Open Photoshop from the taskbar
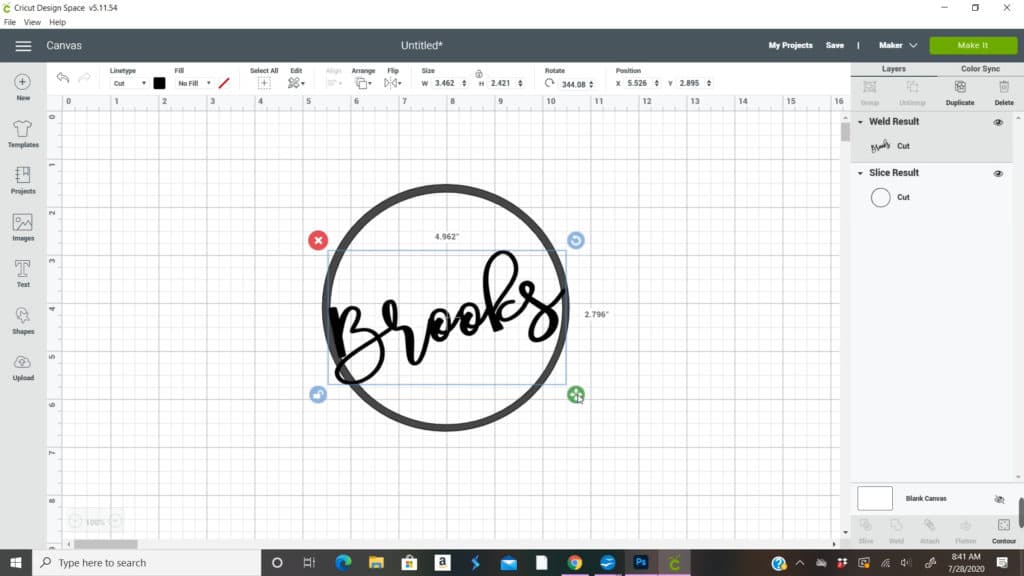 pyautogui.click(x=641, y=562)
